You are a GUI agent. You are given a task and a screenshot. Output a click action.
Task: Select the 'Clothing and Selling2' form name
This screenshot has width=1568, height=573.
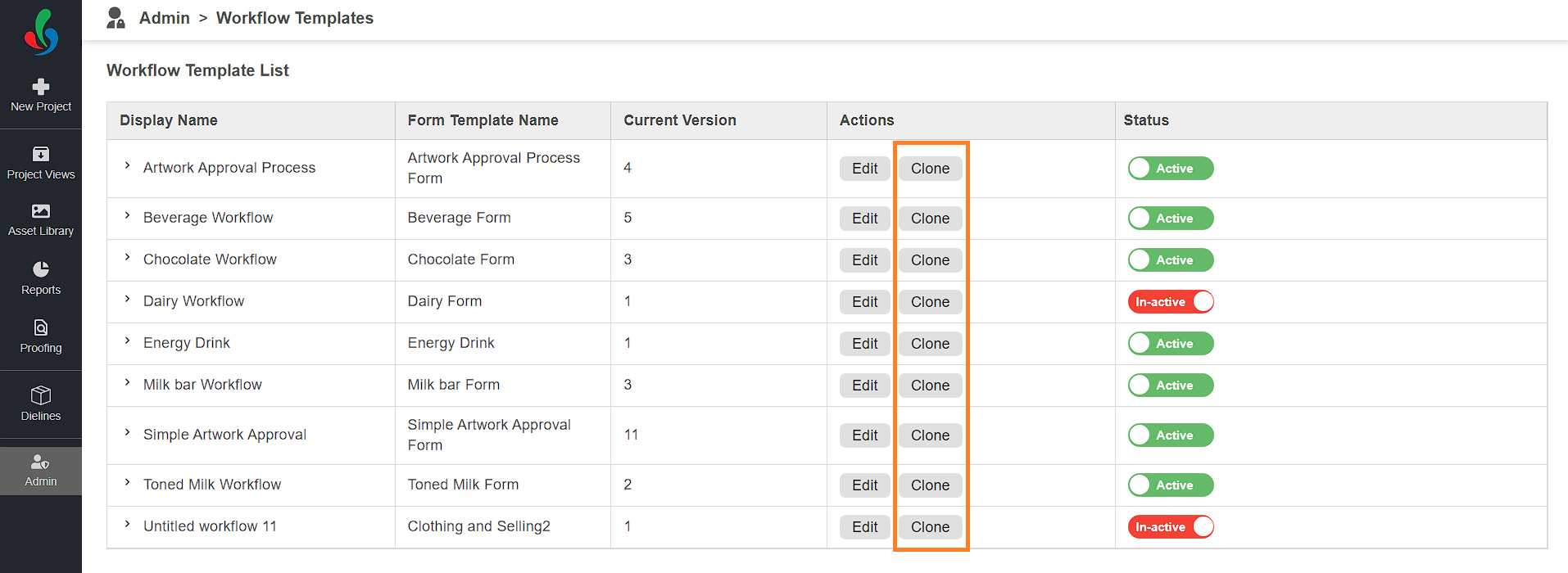click(479, 526)
